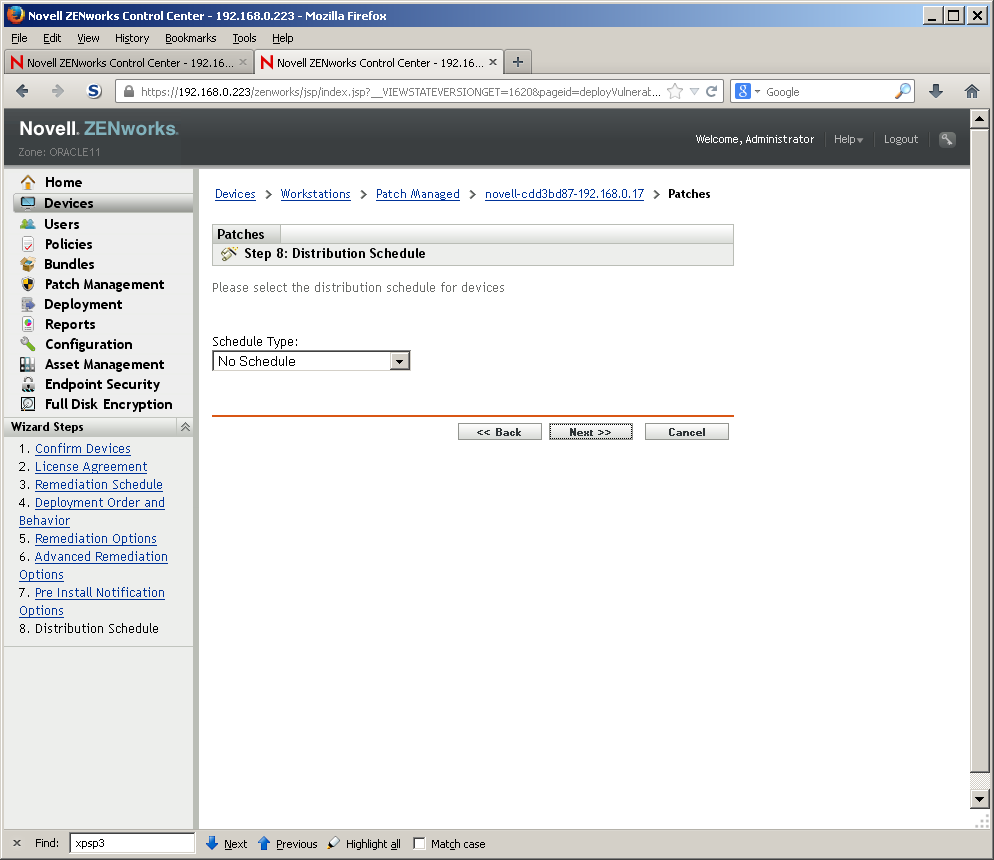Close the find bar with X

[17, 843]
